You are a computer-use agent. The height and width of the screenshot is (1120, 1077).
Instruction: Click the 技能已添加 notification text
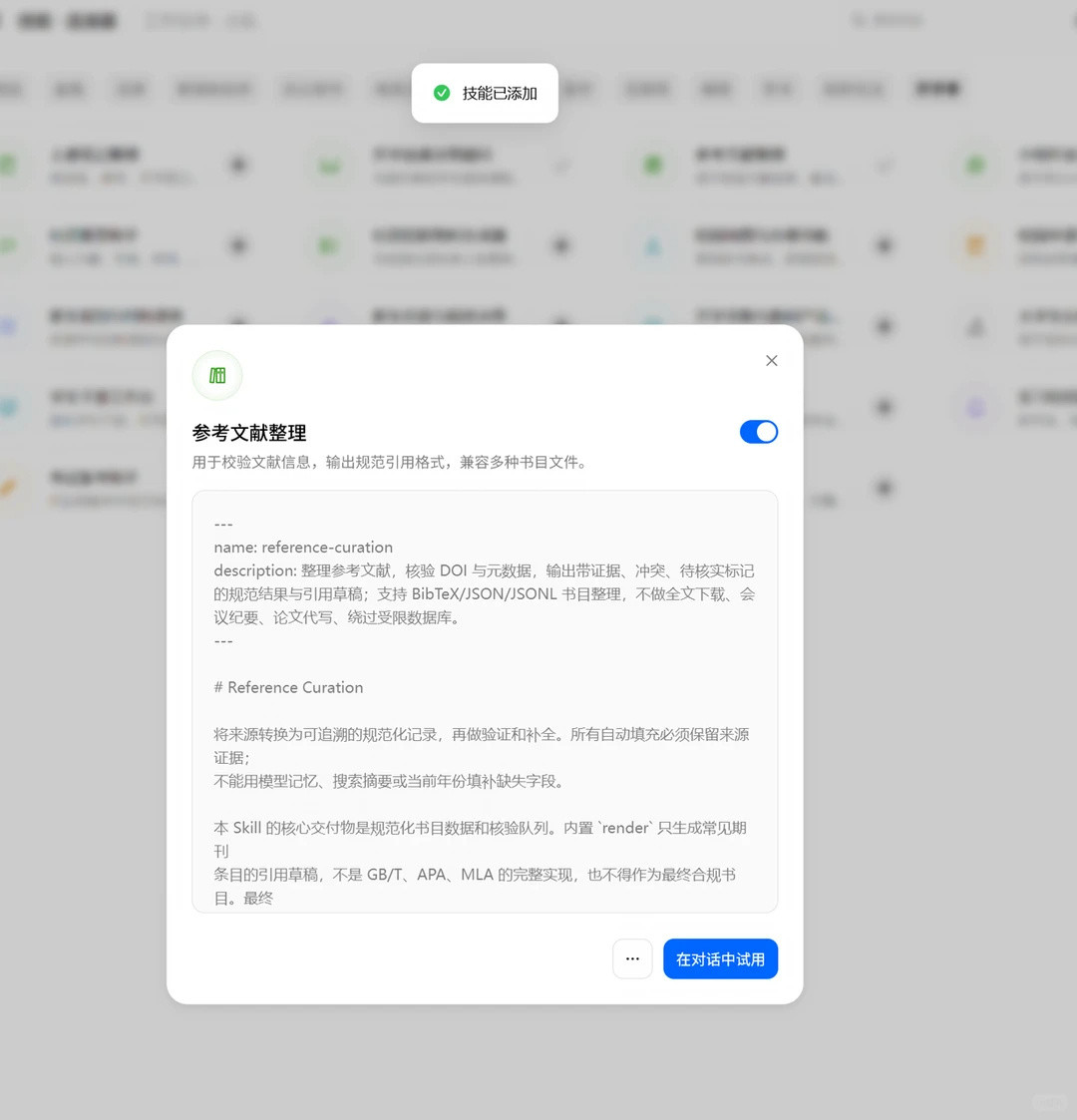click(500, 93)
